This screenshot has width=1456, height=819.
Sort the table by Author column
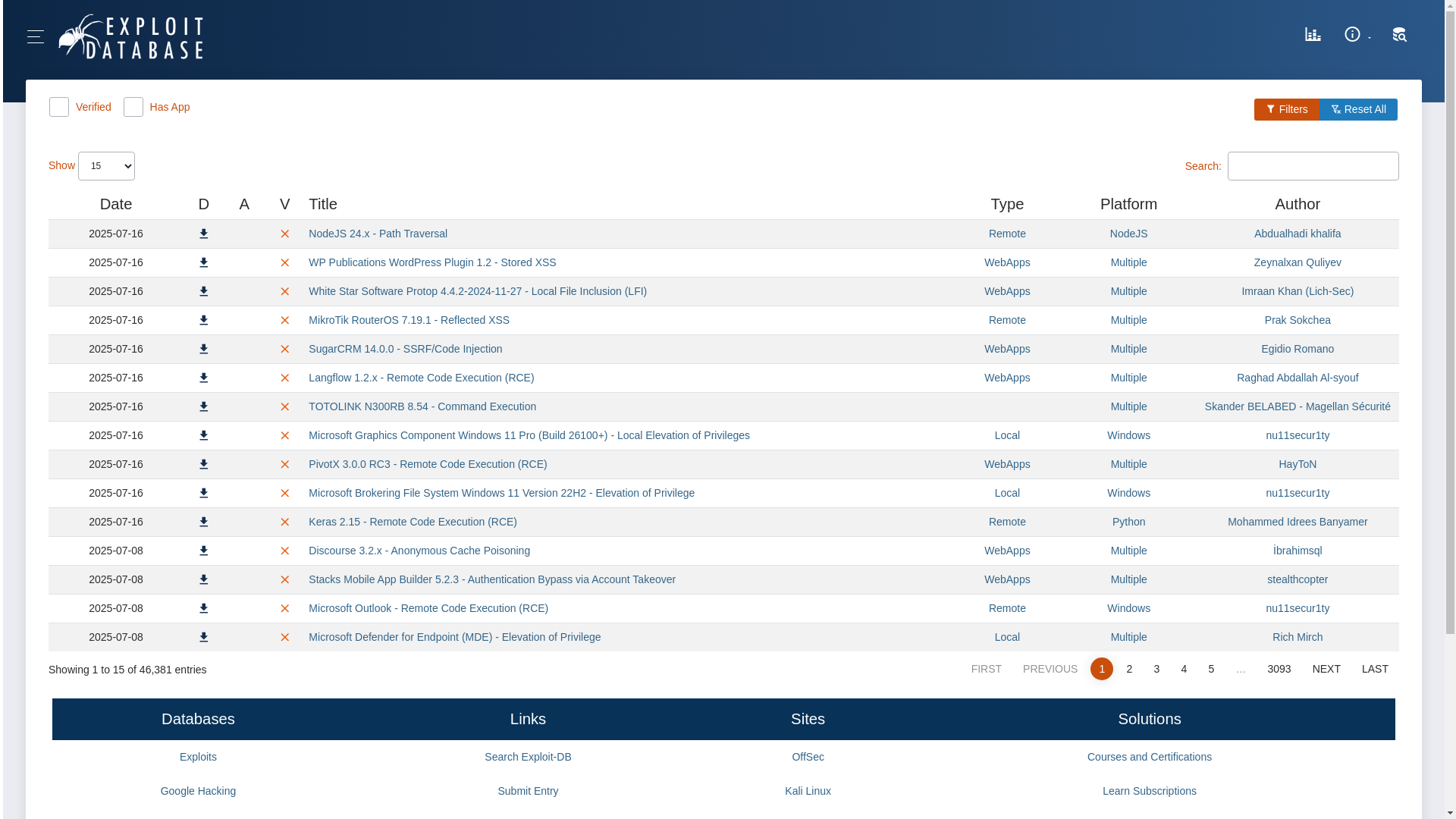coord(1297,204)
